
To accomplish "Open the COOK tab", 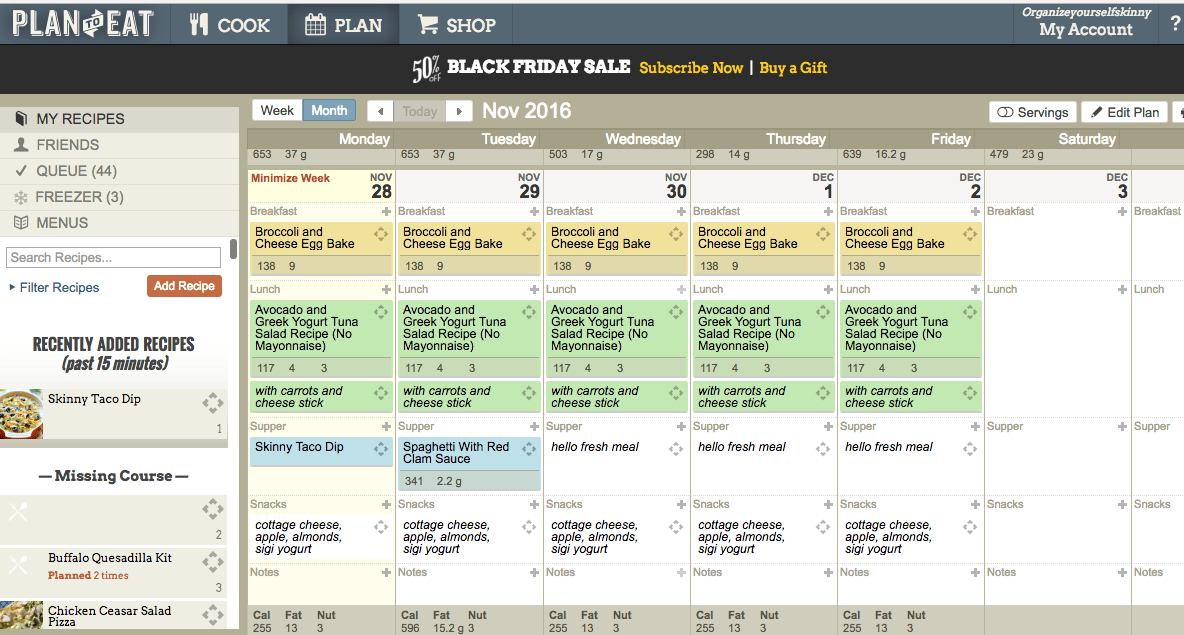I will pos(229,25).
